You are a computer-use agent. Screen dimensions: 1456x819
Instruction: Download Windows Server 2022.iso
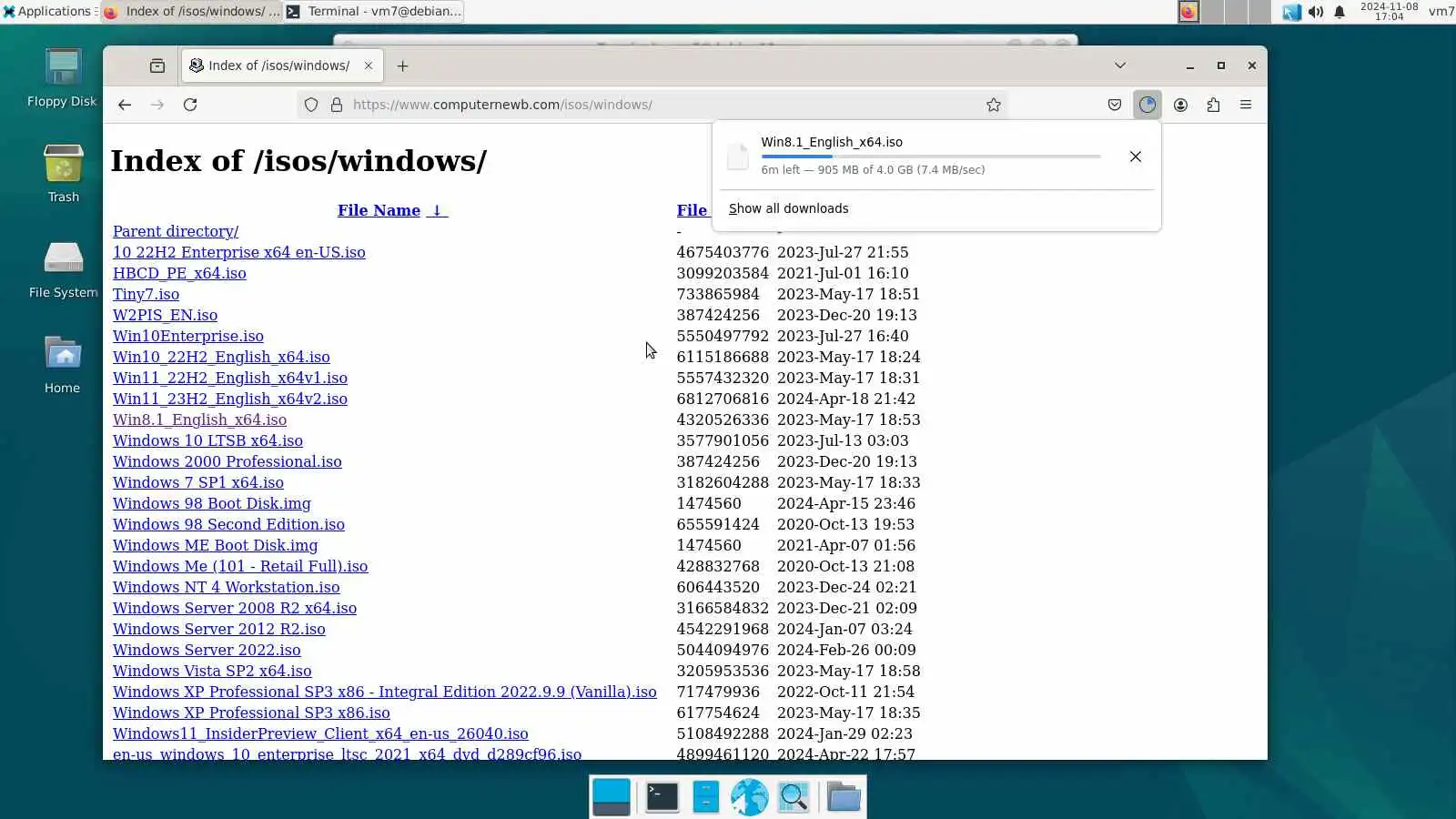(x=207, y=650)
